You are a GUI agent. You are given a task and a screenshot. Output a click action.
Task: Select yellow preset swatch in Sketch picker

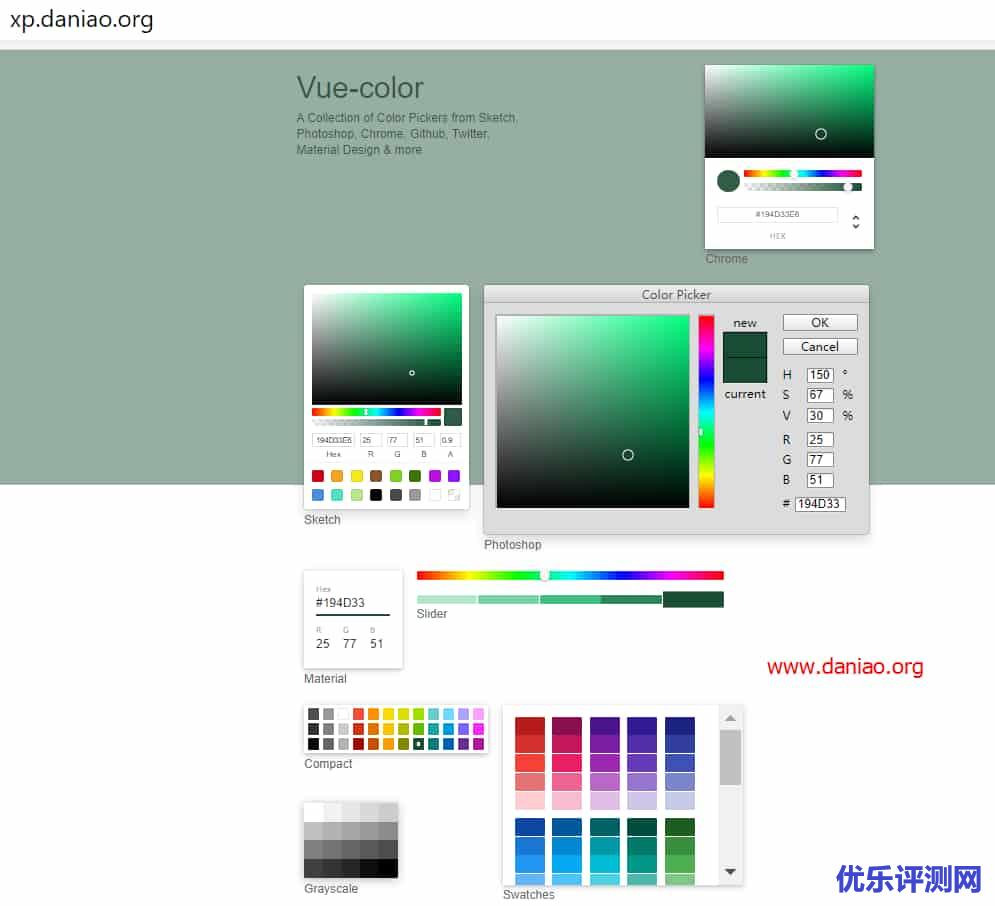point(357,476)
